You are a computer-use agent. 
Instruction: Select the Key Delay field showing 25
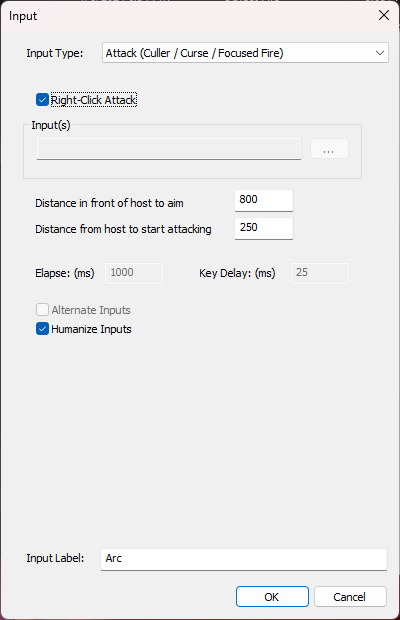click(320, 273)
